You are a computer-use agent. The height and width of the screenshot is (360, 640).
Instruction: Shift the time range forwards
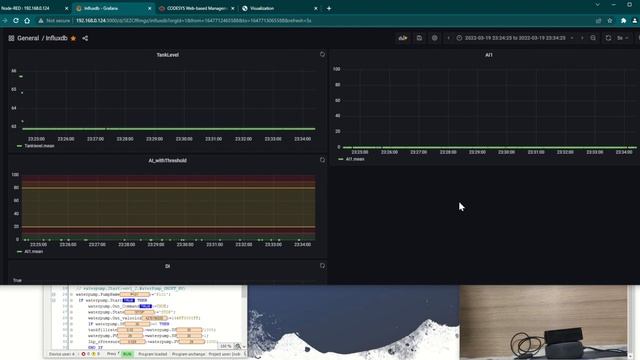[x=582, y=38]
